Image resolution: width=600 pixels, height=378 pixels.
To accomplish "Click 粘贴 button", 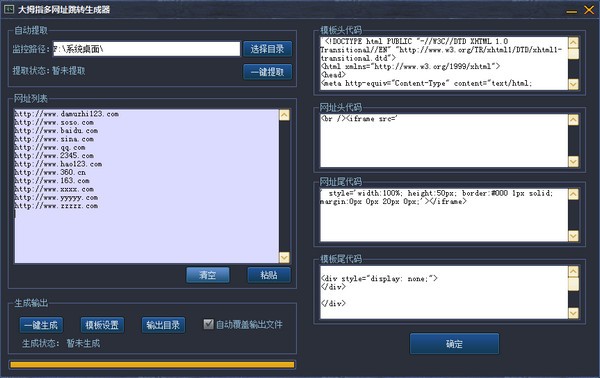I will point(269,275).
